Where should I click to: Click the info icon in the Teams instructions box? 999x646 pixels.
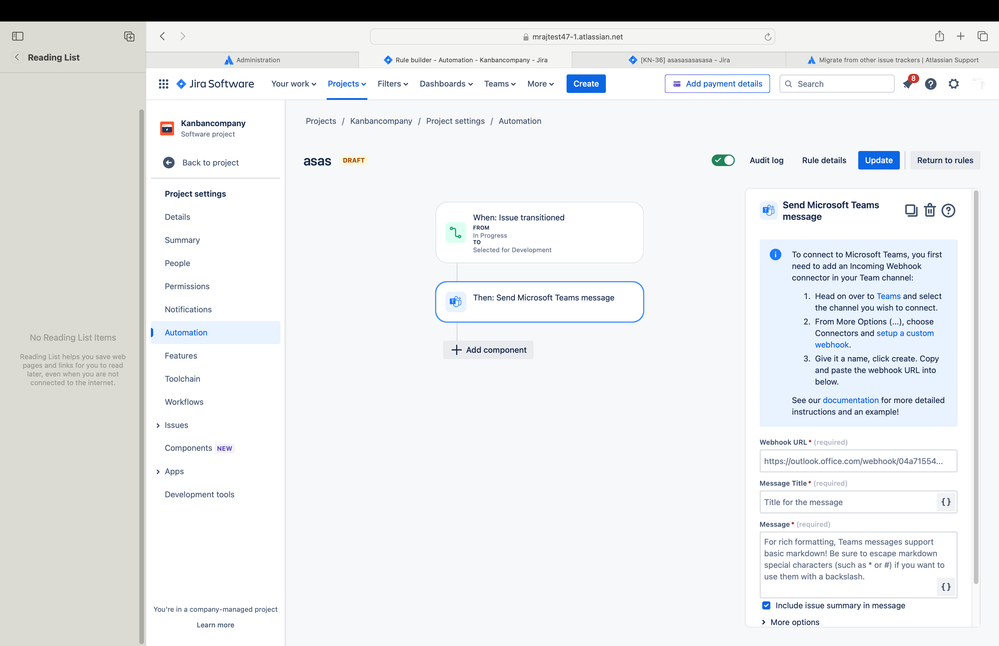775,255
